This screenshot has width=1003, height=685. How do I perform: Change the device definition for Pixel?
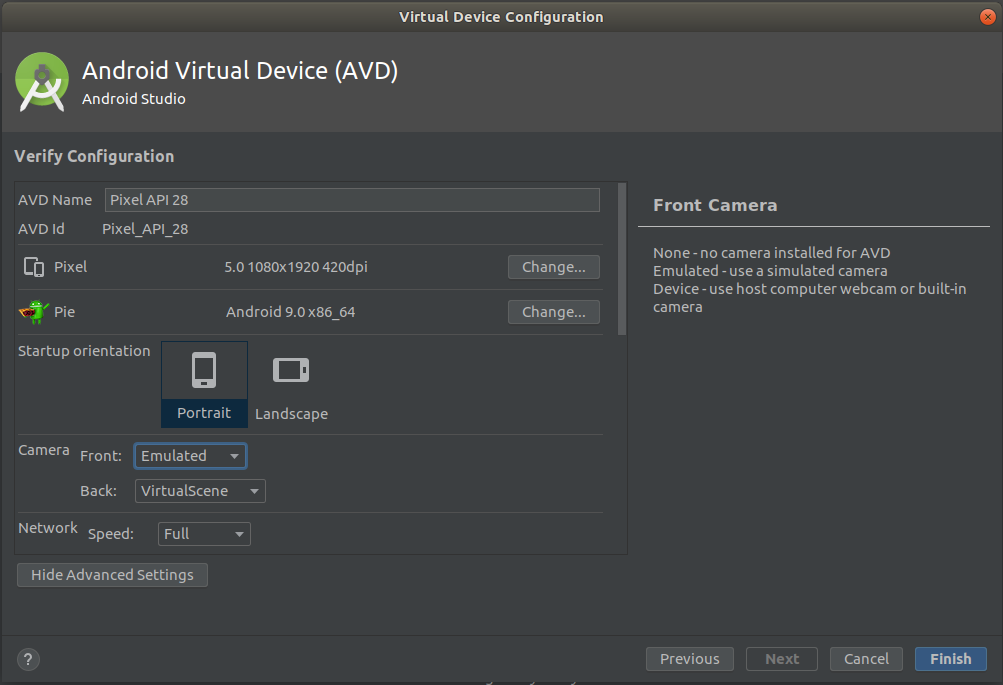(553, 266)
